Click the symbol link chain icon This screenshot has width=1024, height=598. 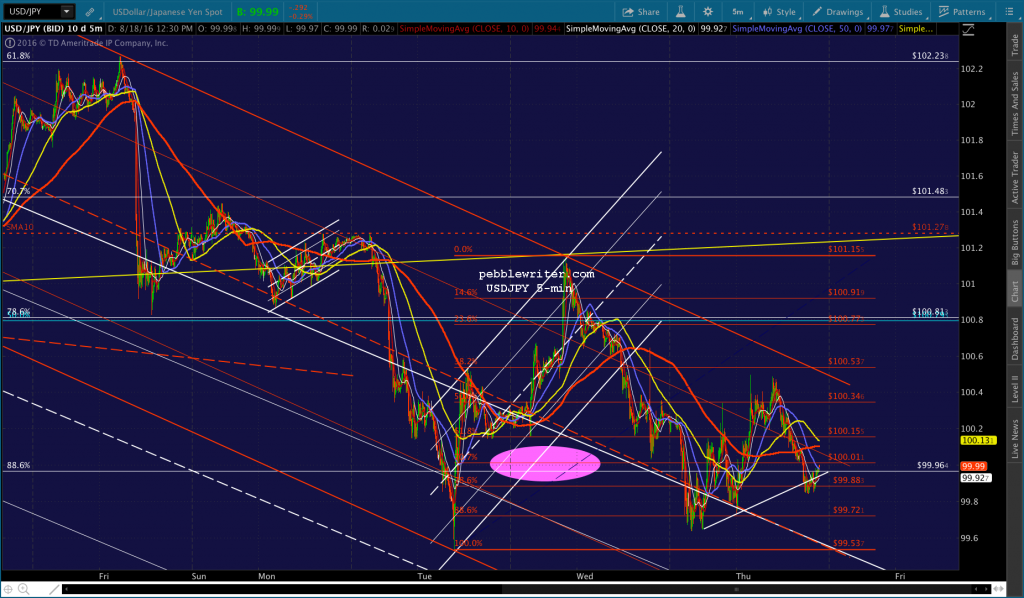[x=89, y=12]
